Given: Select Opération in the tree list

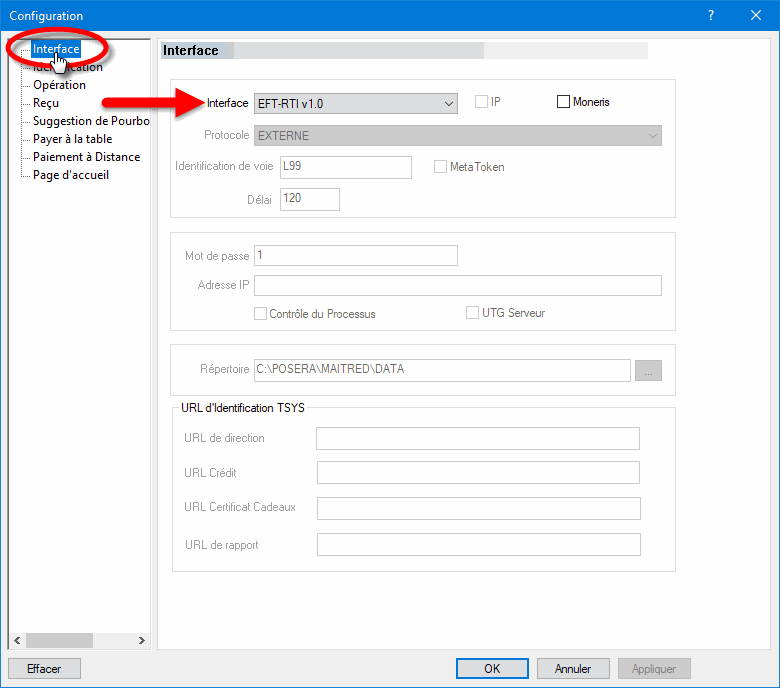Looking at the screenshot, I should (59, 85).
